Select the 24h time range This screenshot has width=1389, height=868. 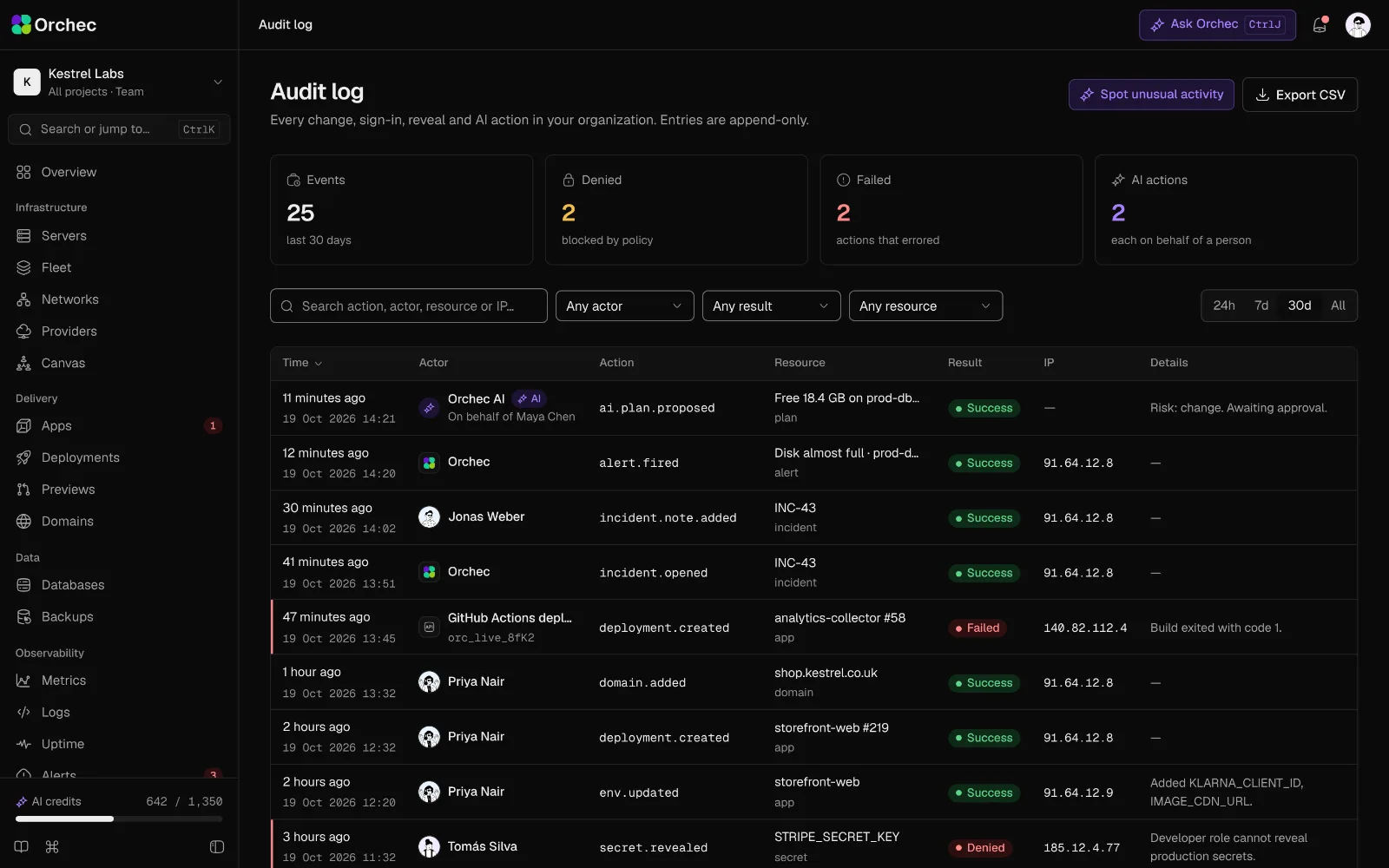point(1224,306)
